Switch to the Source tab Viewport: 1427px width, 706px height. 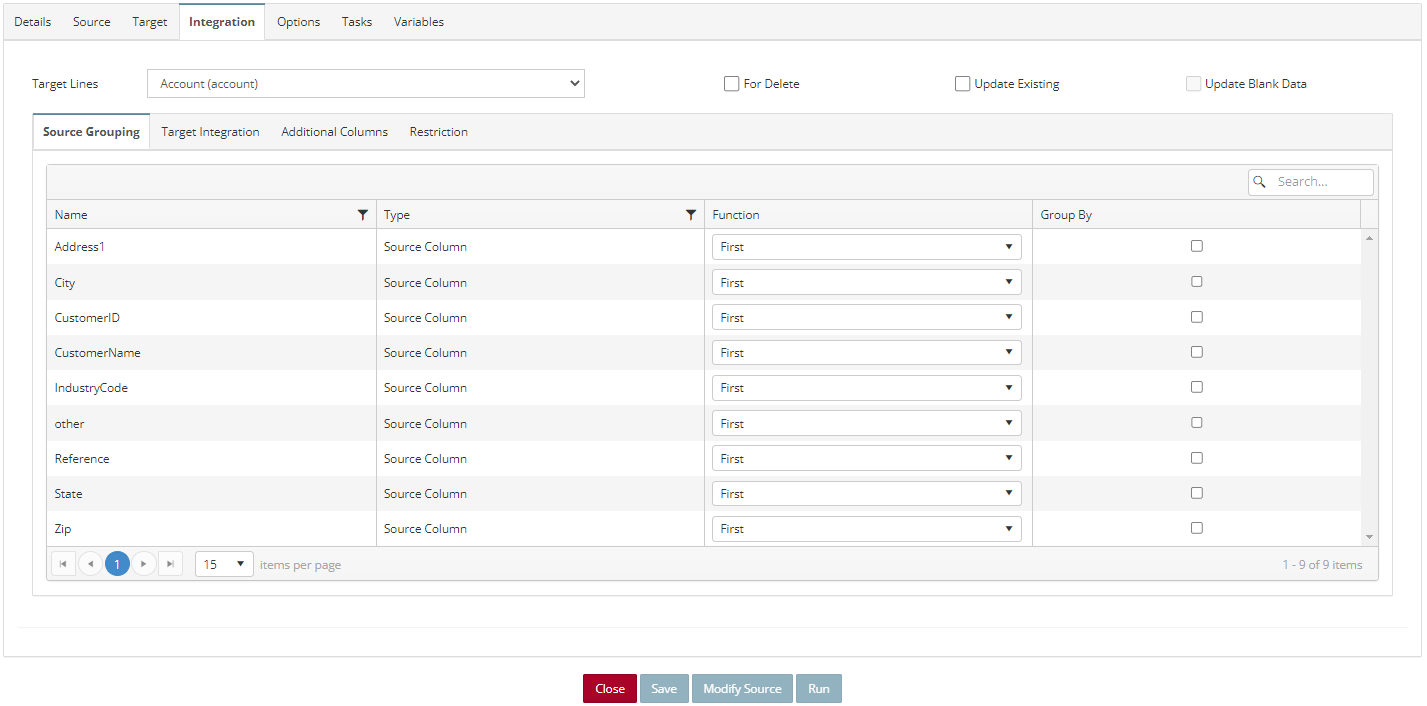click(92, 22)
